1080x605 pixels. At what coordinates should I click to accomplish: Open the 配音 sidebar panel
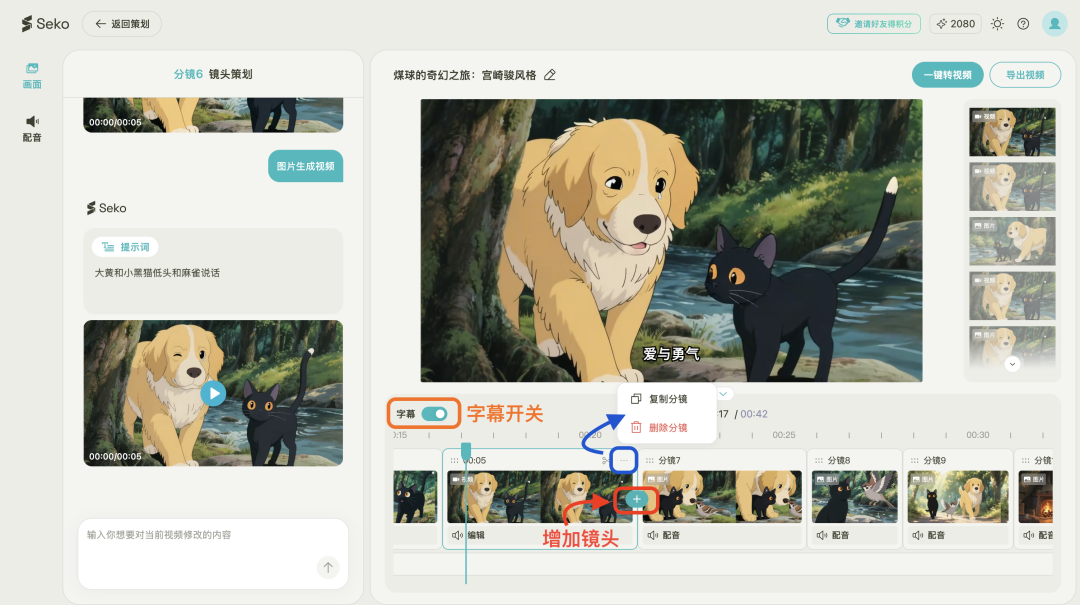pyautogui.click(x=32, y=129)
